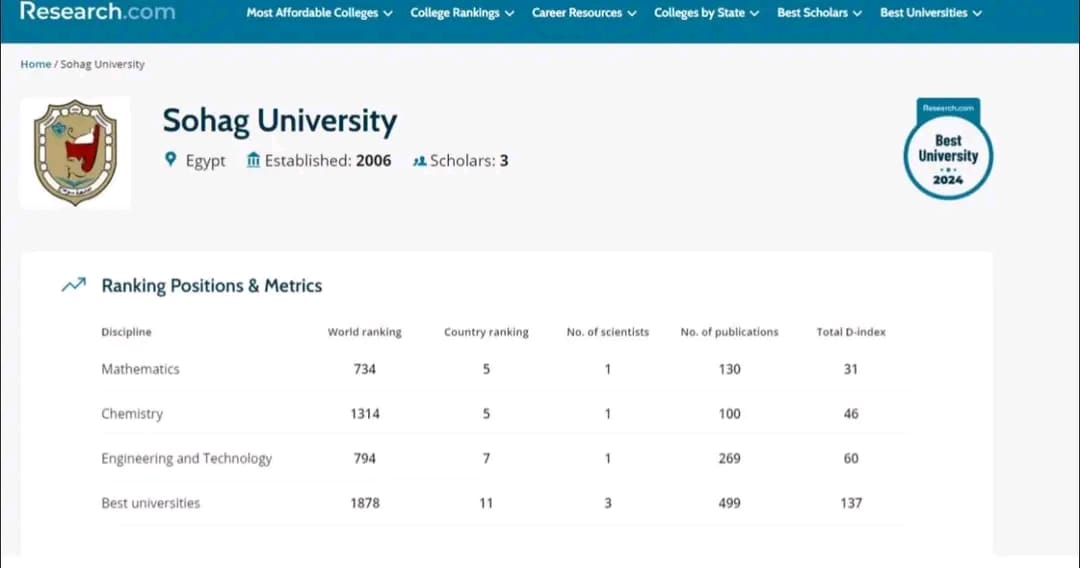
Task: Click the Sohag University crest logo
Action: pos(75,153)
